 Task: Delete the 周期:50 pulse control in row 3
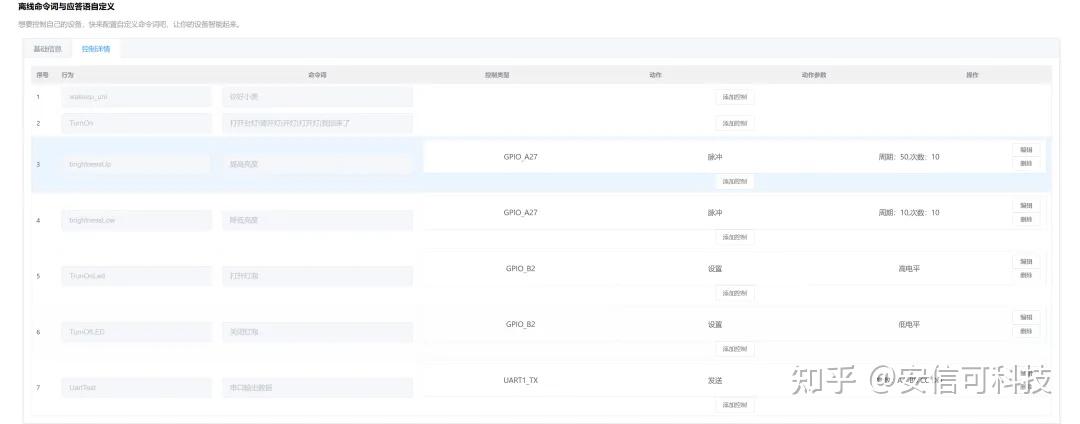(1026, 164)
